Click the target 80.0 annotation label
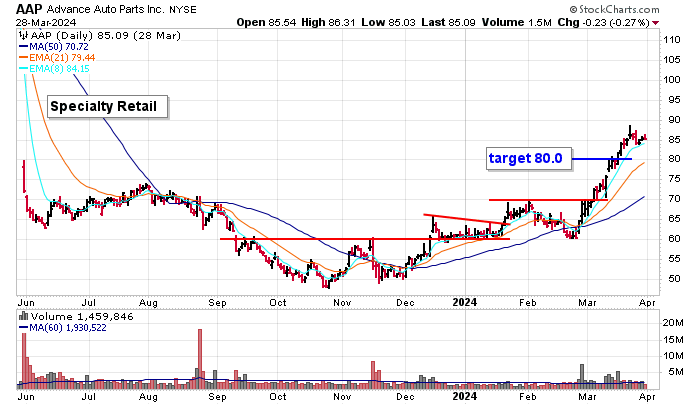This screenshot has width=700, height=405. [529, 159]
